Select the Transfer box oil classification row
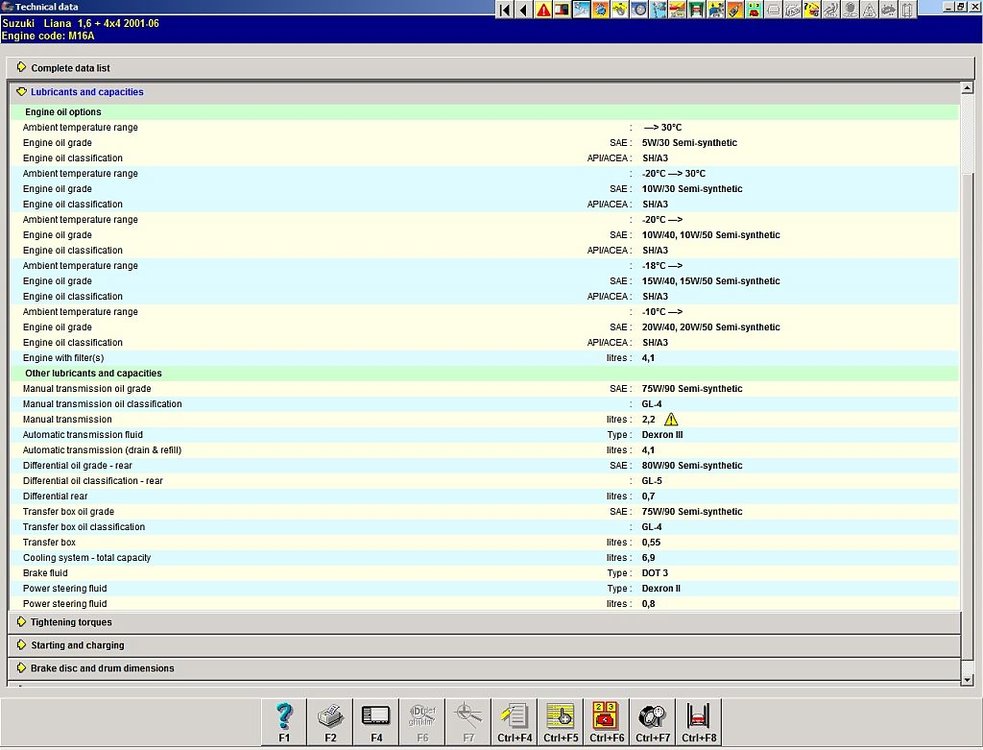983x750 pixels. pyautogui.click(x=485, y=527)
